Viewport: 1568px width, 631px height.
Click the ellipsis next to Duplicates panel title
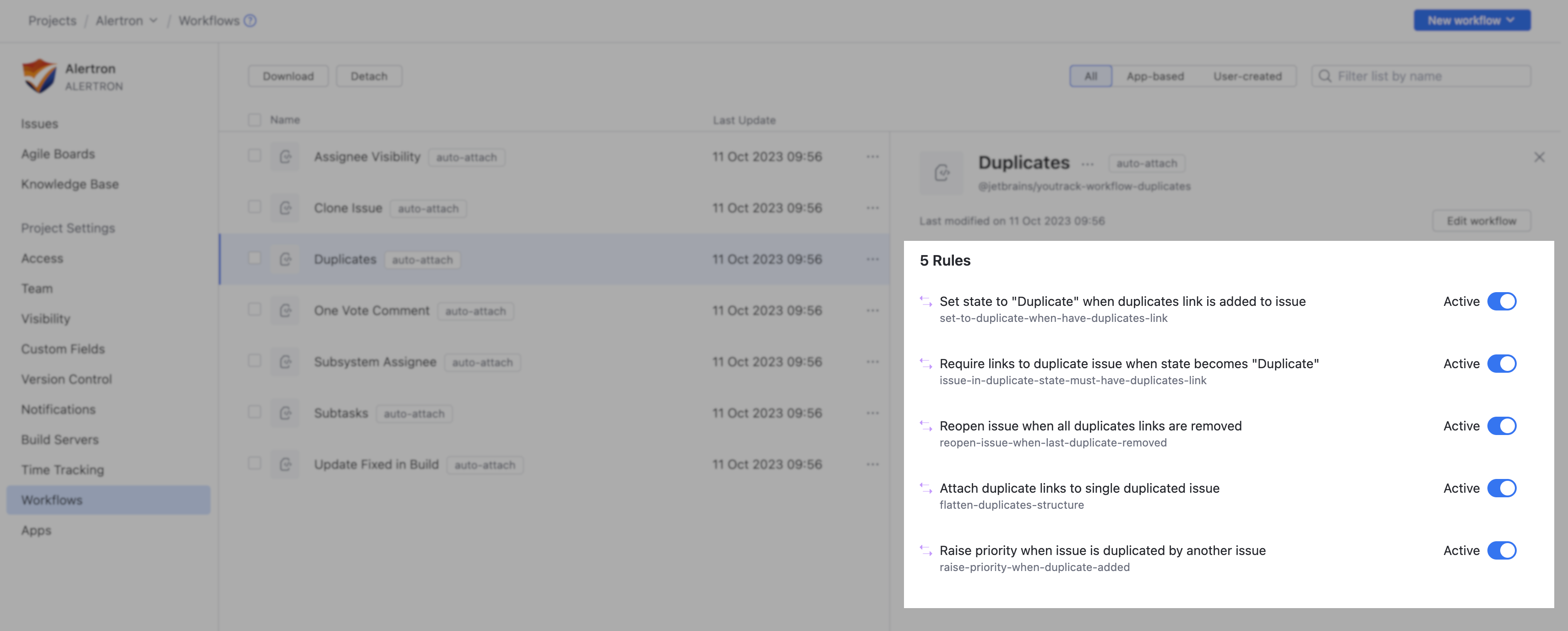click(x=1088, y=164)
